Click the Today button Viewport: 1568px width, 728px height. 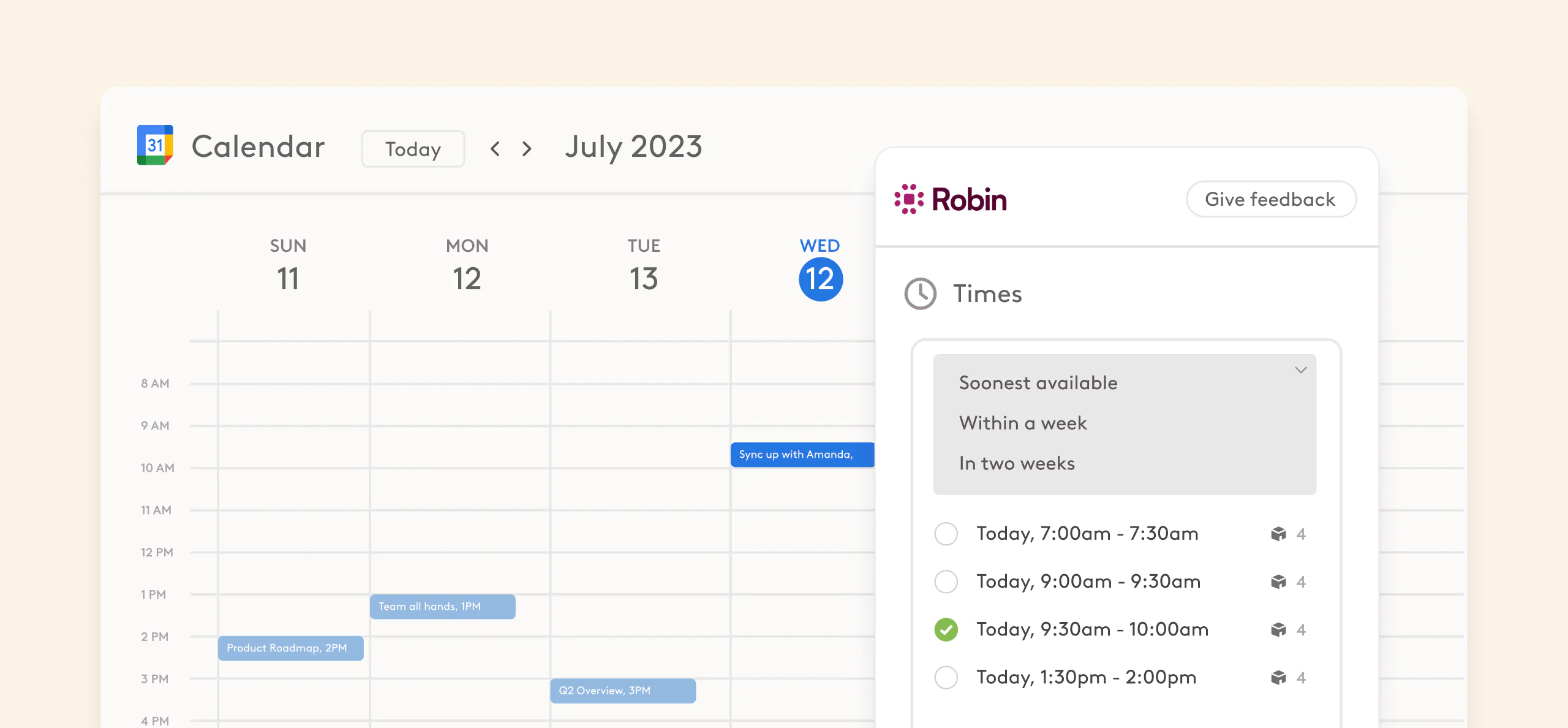(x=413, y=149)
